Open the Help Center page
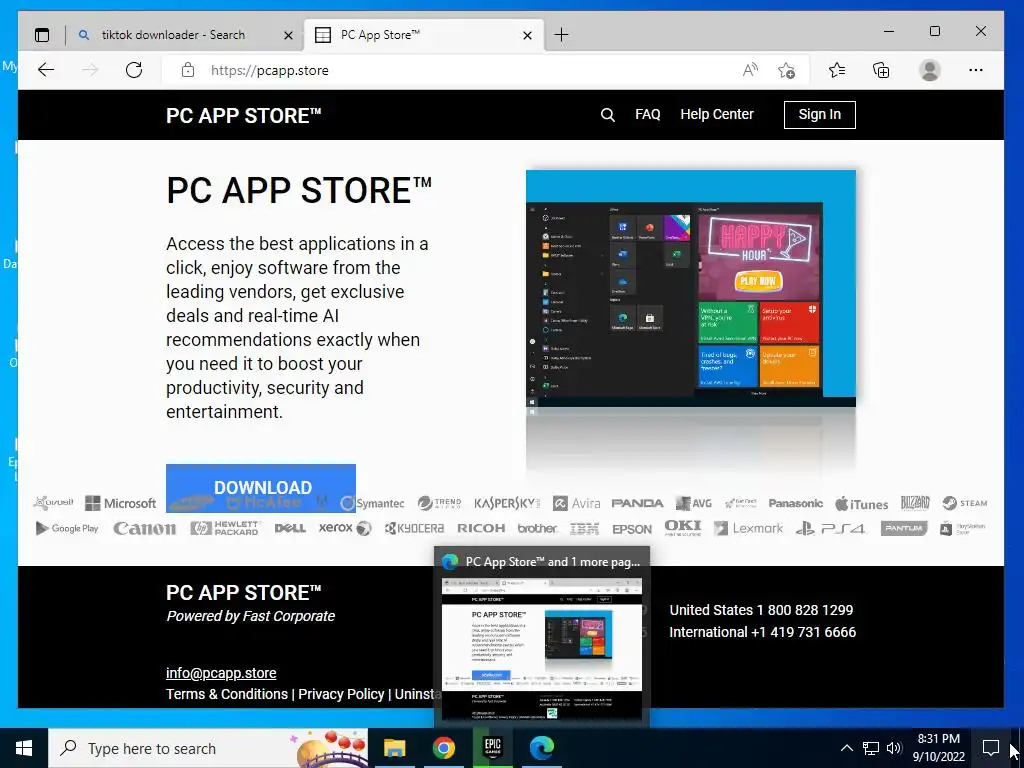 (x=717, y=114)
